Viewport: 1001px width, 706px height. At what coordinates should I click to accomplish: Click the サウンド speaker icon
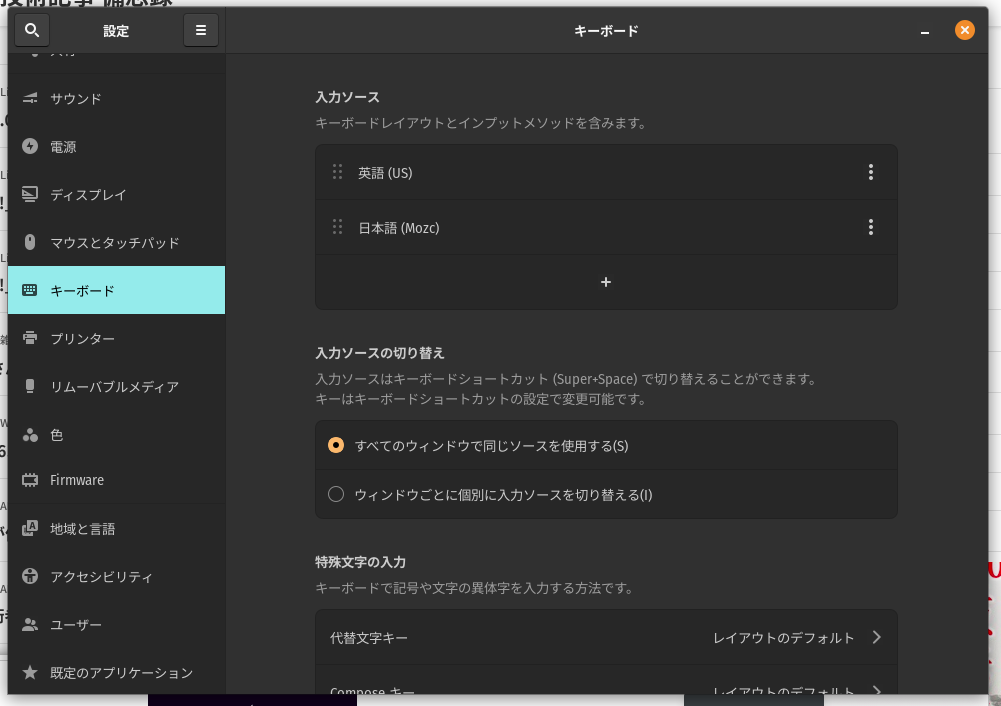[x=30, y=99]
